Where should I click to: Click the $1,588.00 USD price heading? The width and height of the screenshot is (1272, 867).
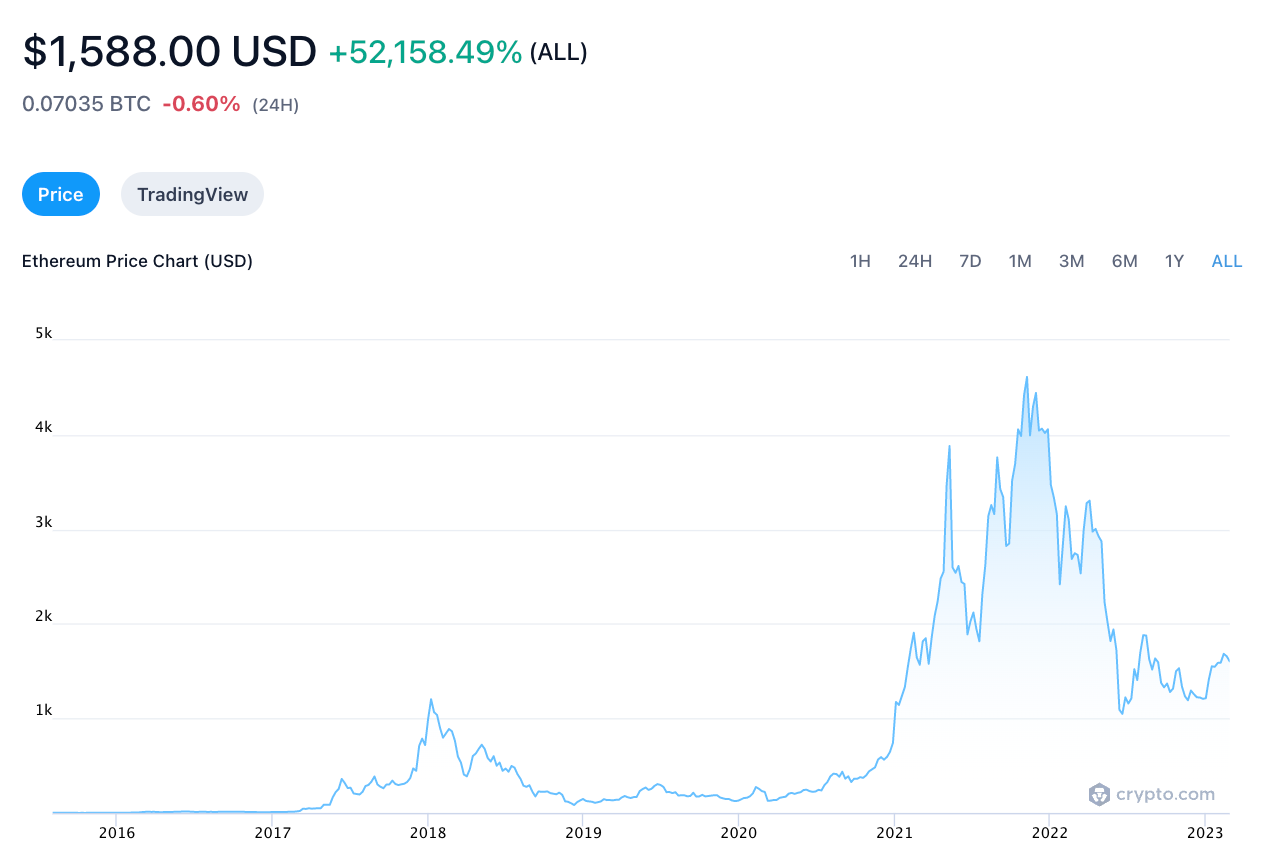tap(170, 52)
